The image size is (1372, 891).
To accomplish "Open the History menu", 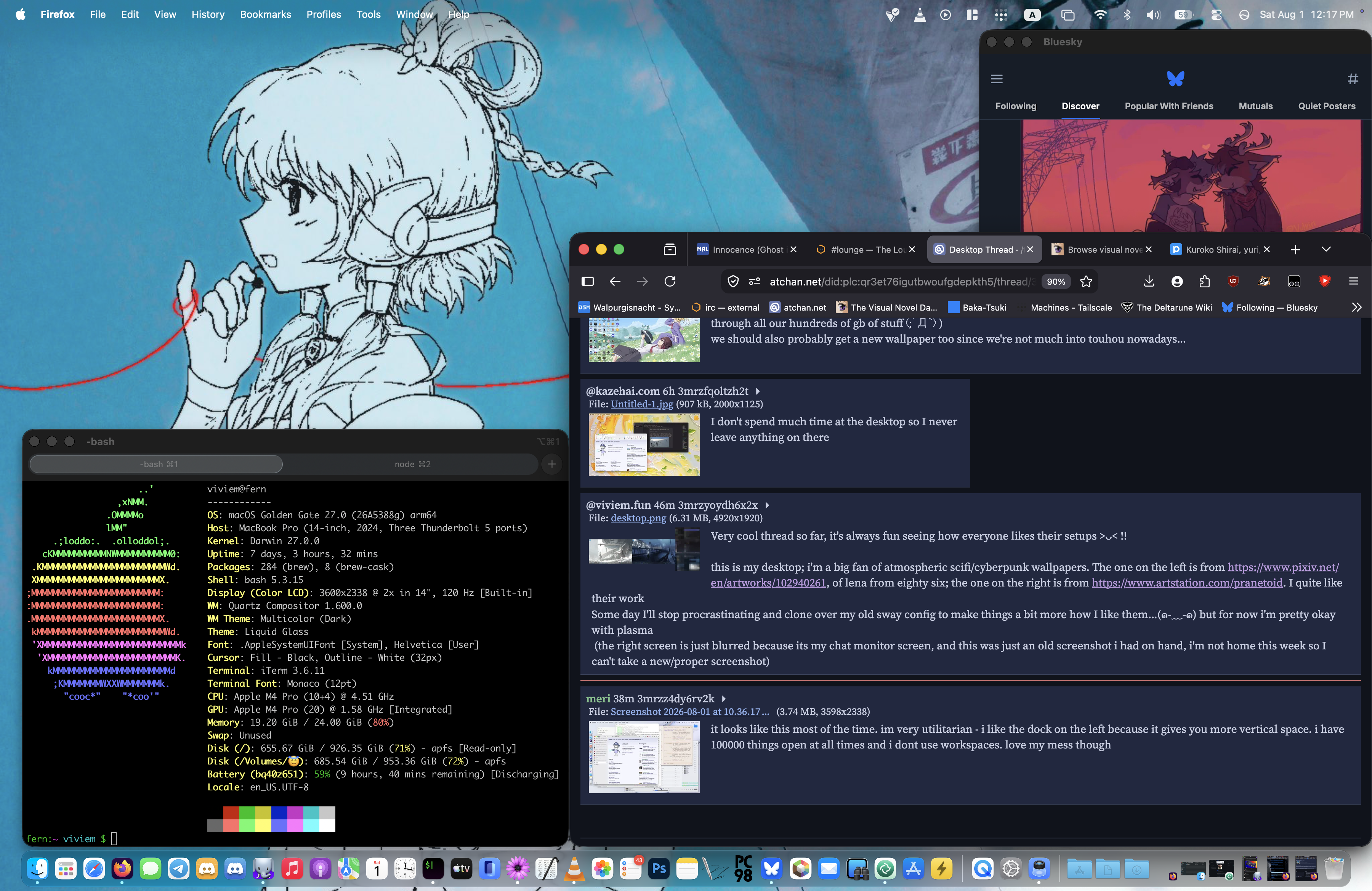I will (208, 14).
